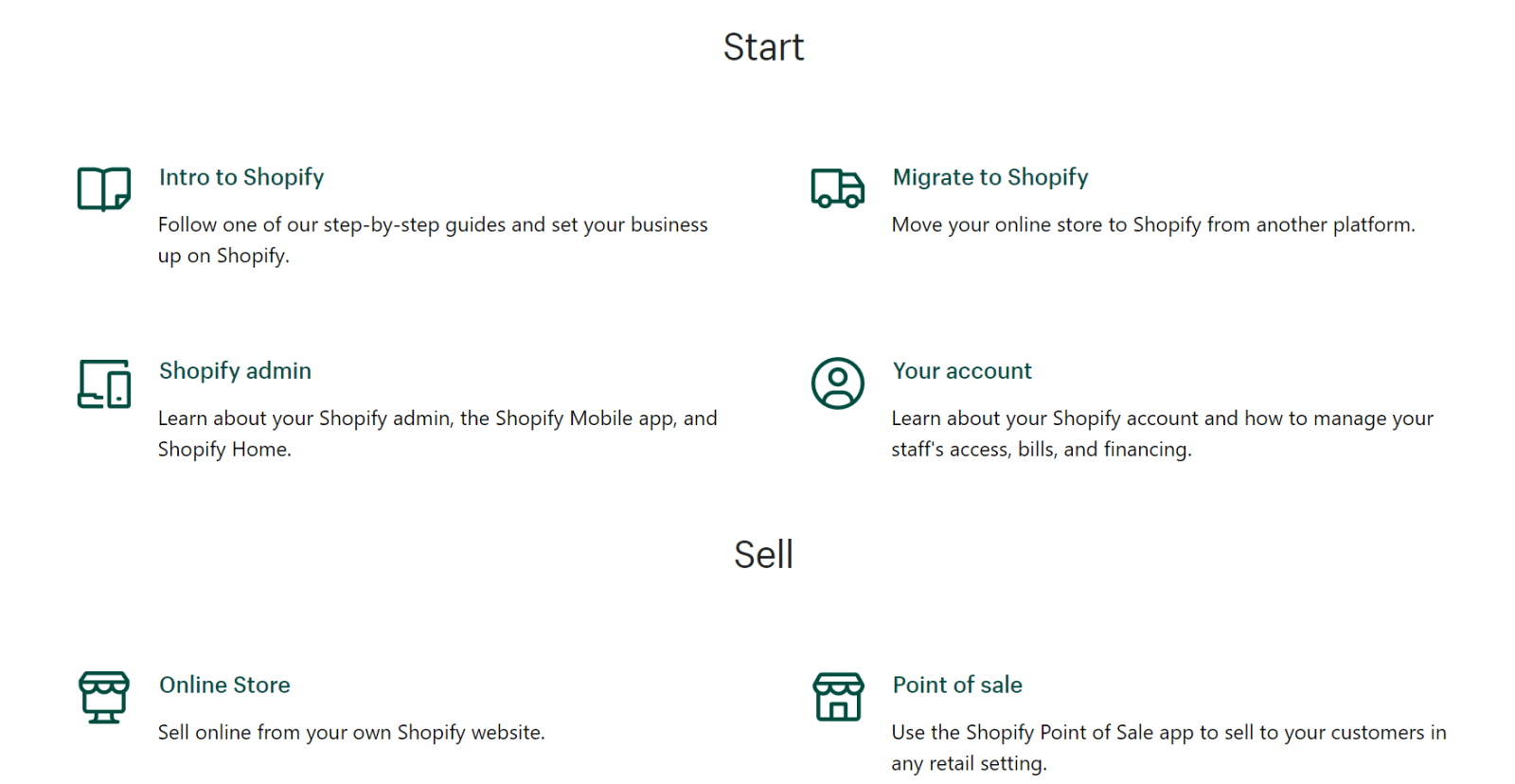Click the Shopify Point of Sale app description

(x=1167, y=747)
